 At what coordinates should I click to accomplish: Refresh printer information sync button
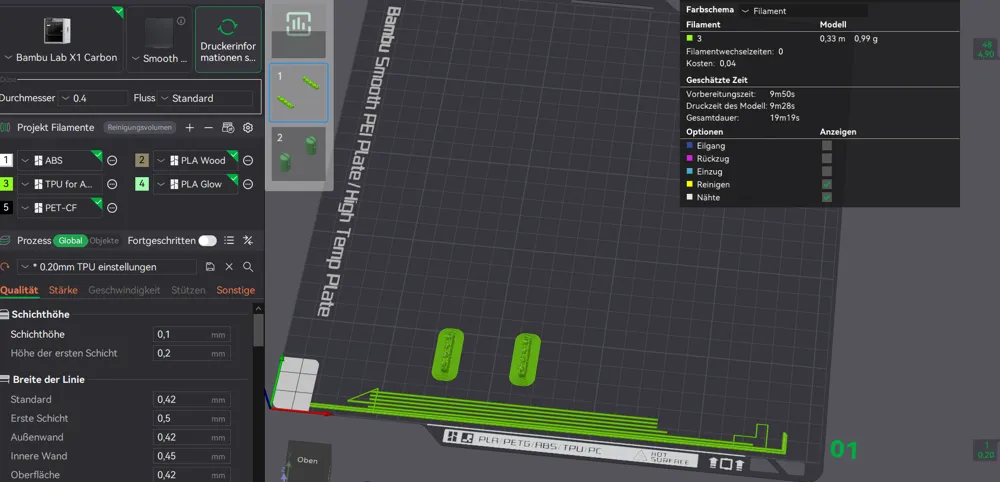(x=228, y=39)
